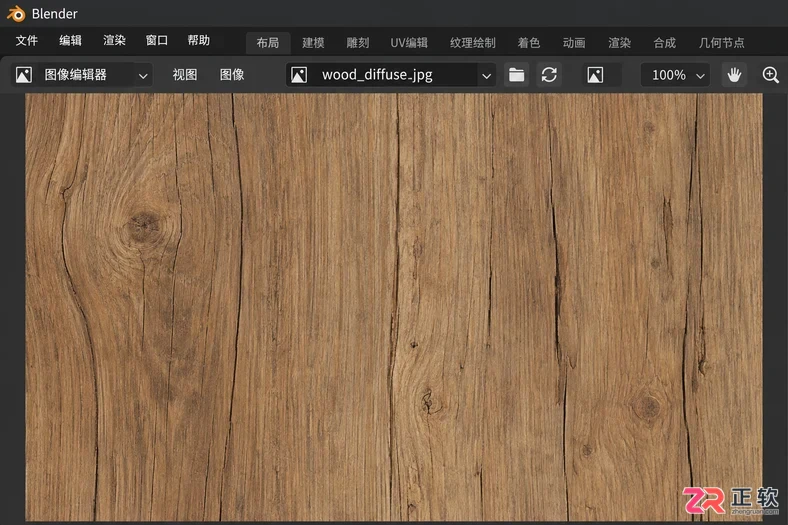Image resolution: width=788 pixels, height=525 pixels.
Task: Open the 渲染 menu in menu bar
Action: (114, 41)
